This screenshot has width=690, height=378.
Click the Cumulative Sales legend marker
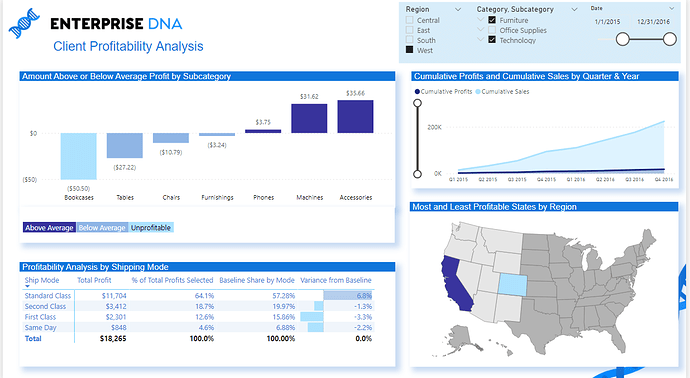tap(478, 92)
